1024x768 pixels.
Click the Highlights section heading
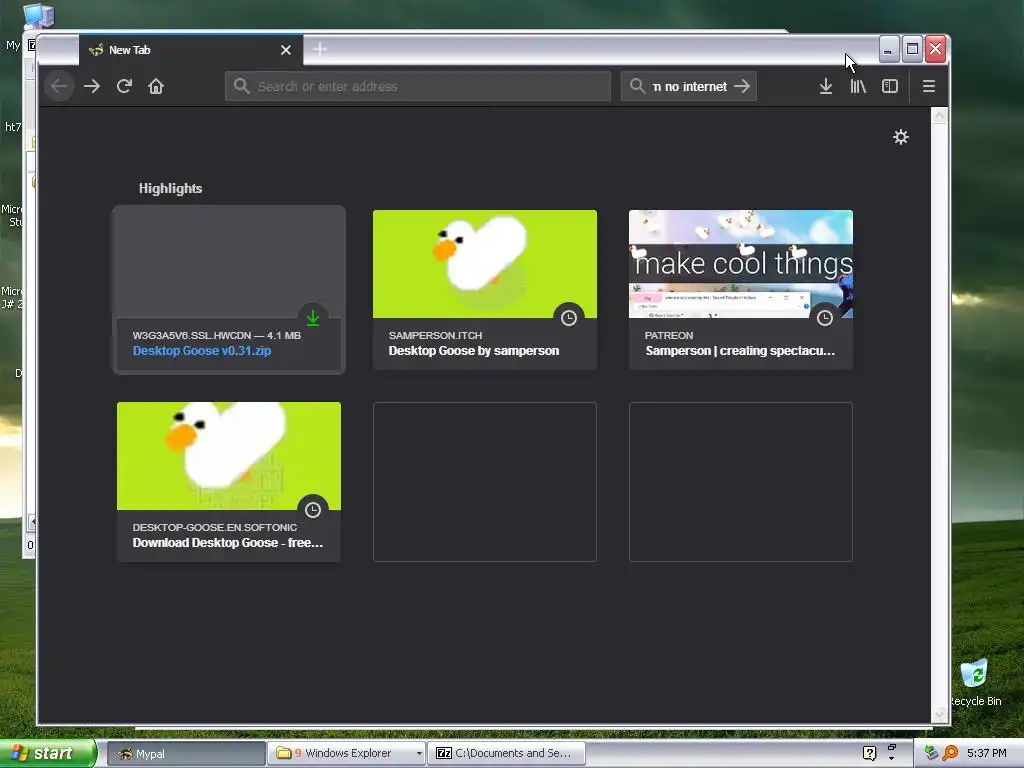[170, 189]
